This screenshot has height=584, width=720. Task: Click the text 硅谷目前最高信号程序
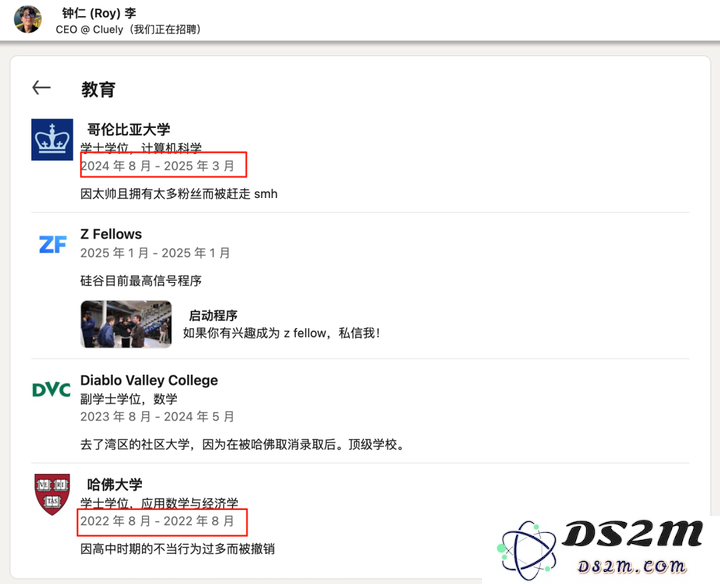[141, 281]
